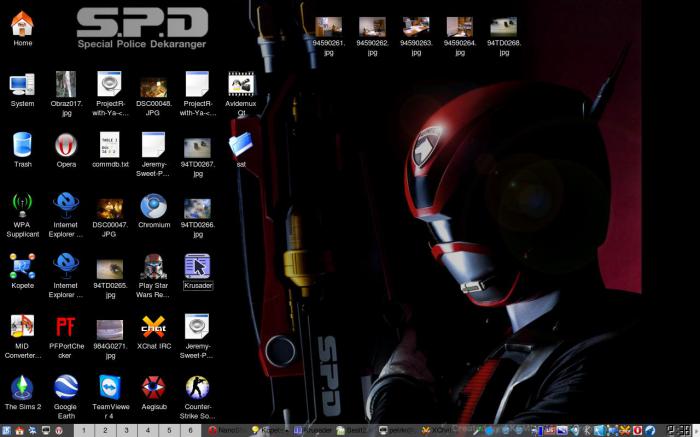Launch The Sims 2 icon
The height and width of the screenshot is (437, 700).
tap(22, 393)
